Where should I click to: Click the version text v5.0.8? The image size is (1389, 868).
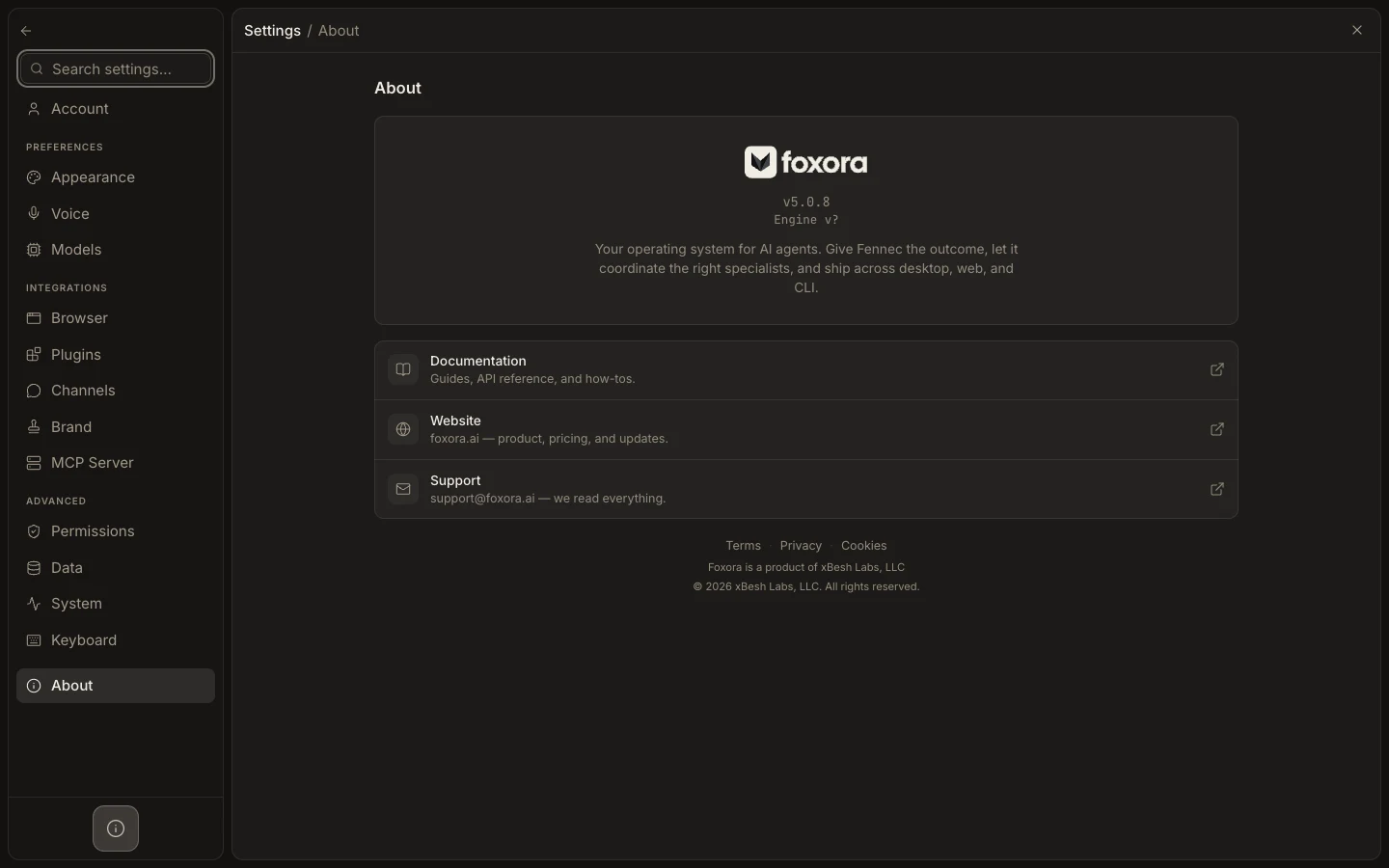[806, 202]
